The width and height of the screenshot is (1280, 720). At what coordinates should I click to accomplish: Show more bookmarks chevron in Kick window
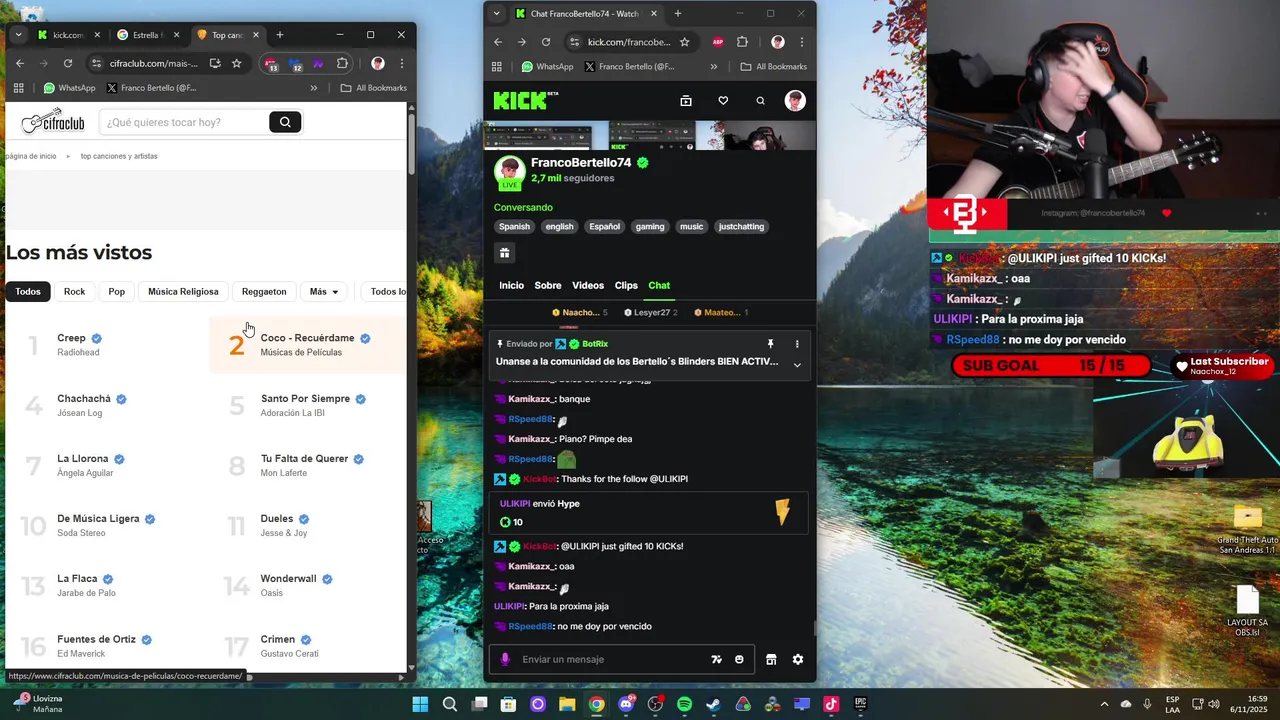click(714, 67)
